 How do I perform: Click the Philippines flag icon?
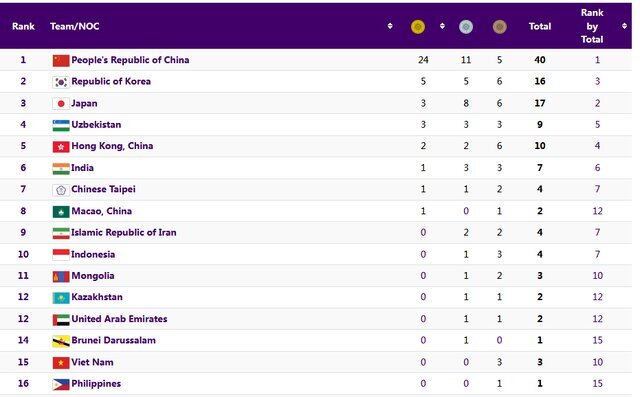point(61,384)
